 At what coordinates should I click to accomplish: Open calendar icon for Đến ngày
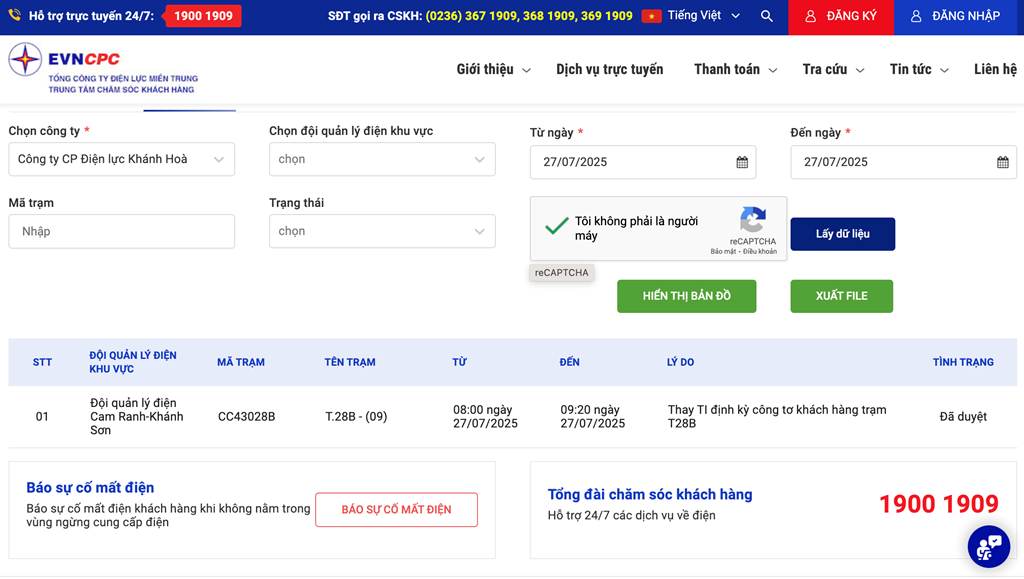(x=1002, y=162)
